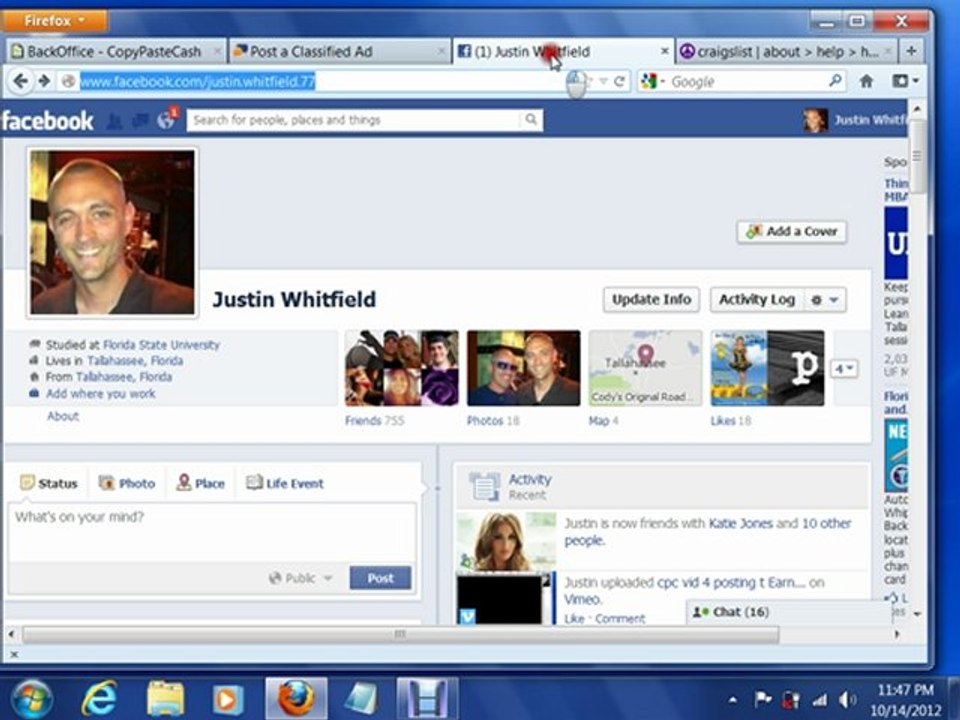
Task: Click the facebook logo
Action: [48, 121]
